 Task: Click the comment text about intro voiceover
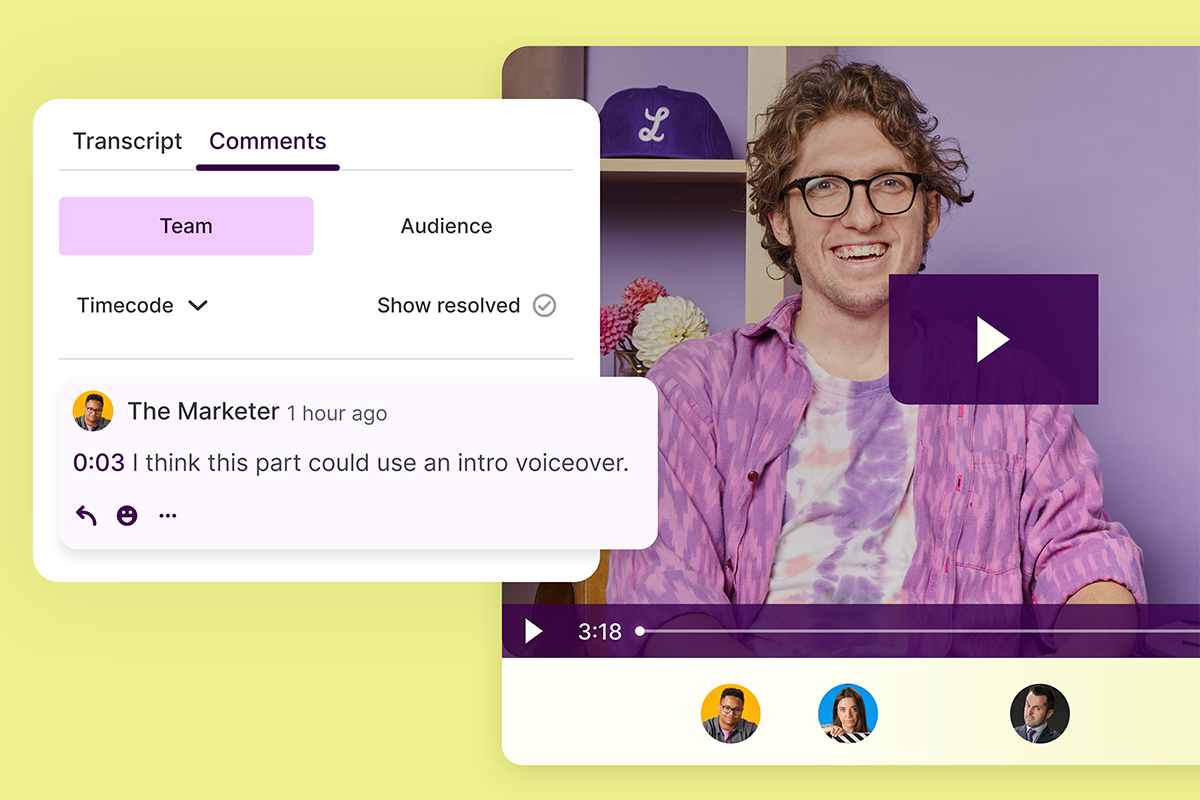(381, 463)
